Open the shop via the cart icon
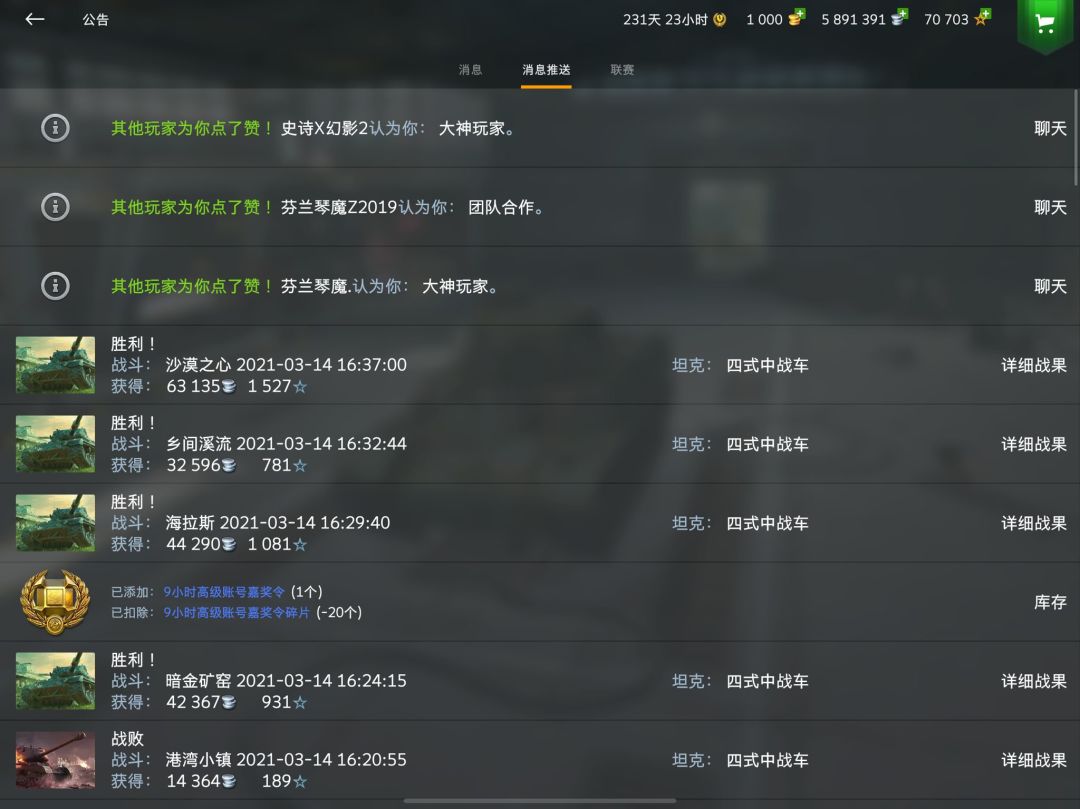Viewport: 1080px width, 809px height. click(x=1046, y=25)
